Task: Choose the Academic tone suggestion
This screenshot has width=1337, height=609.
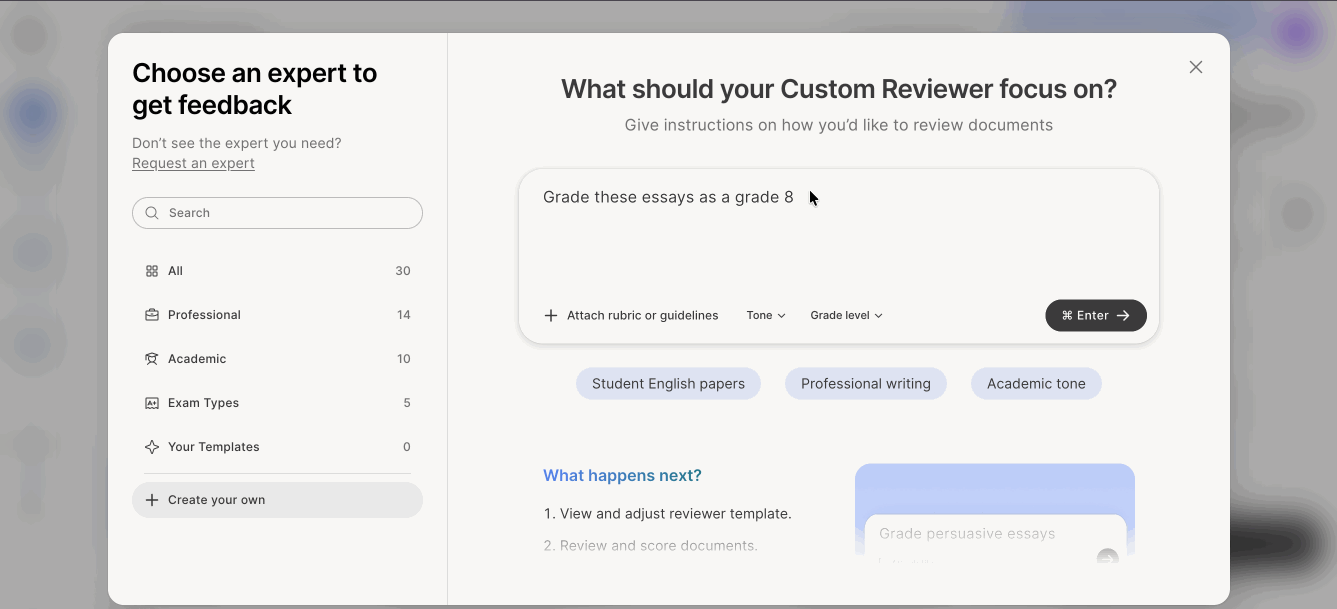Action: coord(1036,384)
